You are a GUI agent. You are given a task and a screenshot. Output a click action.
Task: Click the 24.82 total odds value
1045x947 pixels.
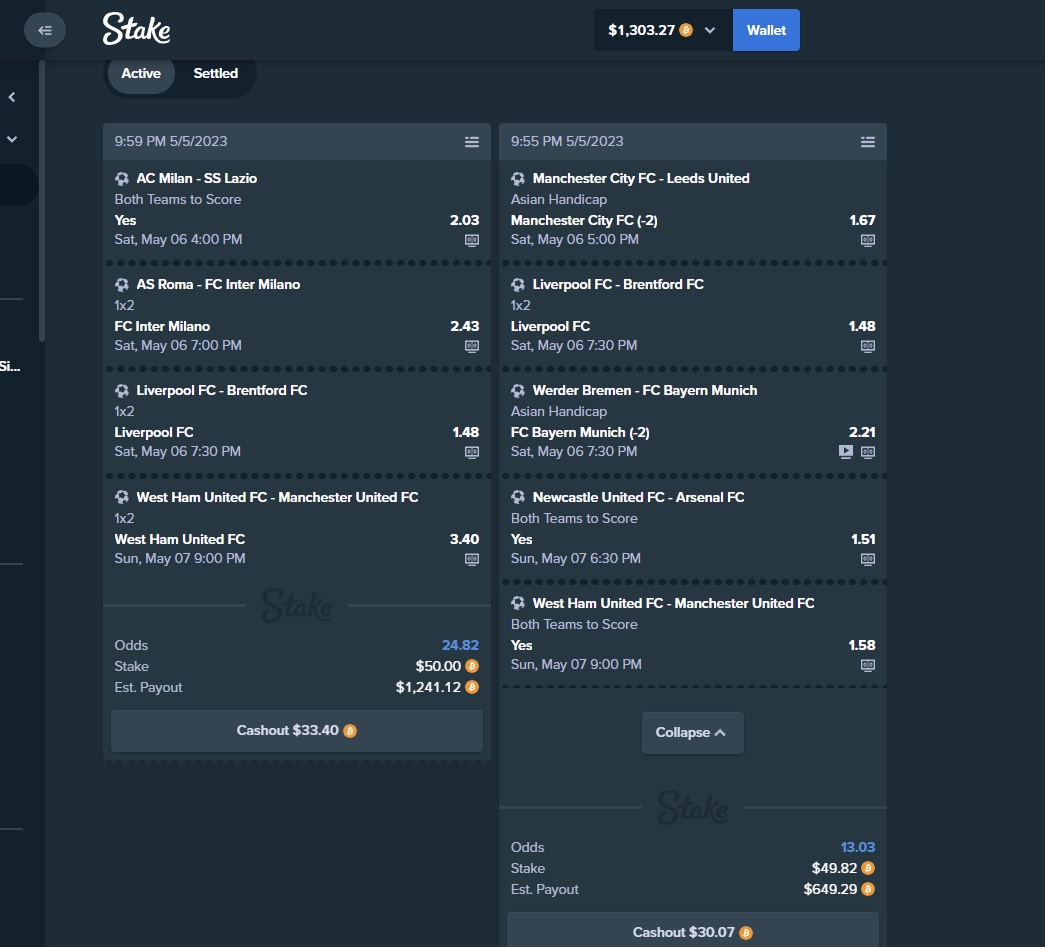point(461,645)
